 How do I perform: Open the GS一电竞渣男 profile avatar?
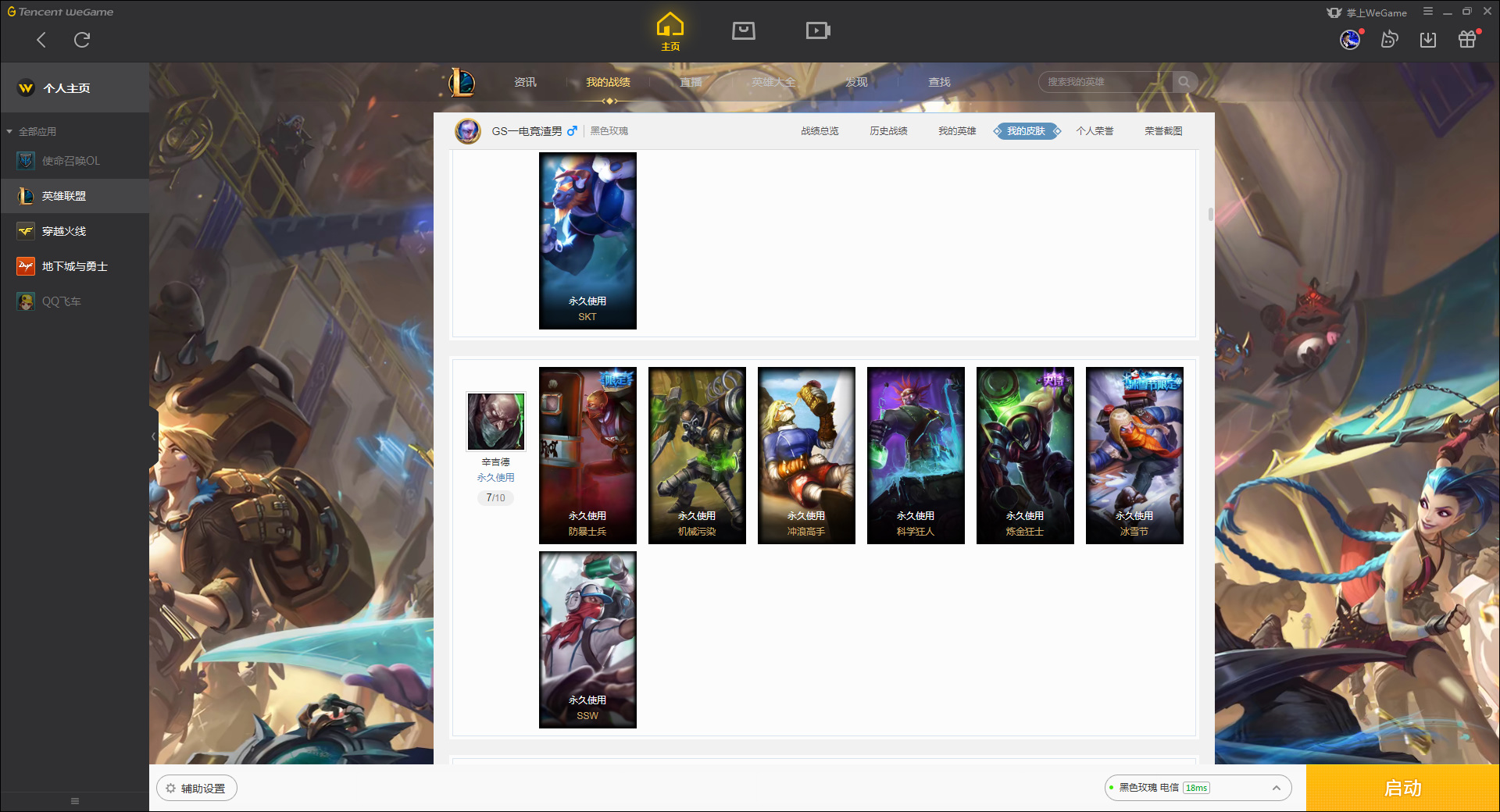pos(468,131)
